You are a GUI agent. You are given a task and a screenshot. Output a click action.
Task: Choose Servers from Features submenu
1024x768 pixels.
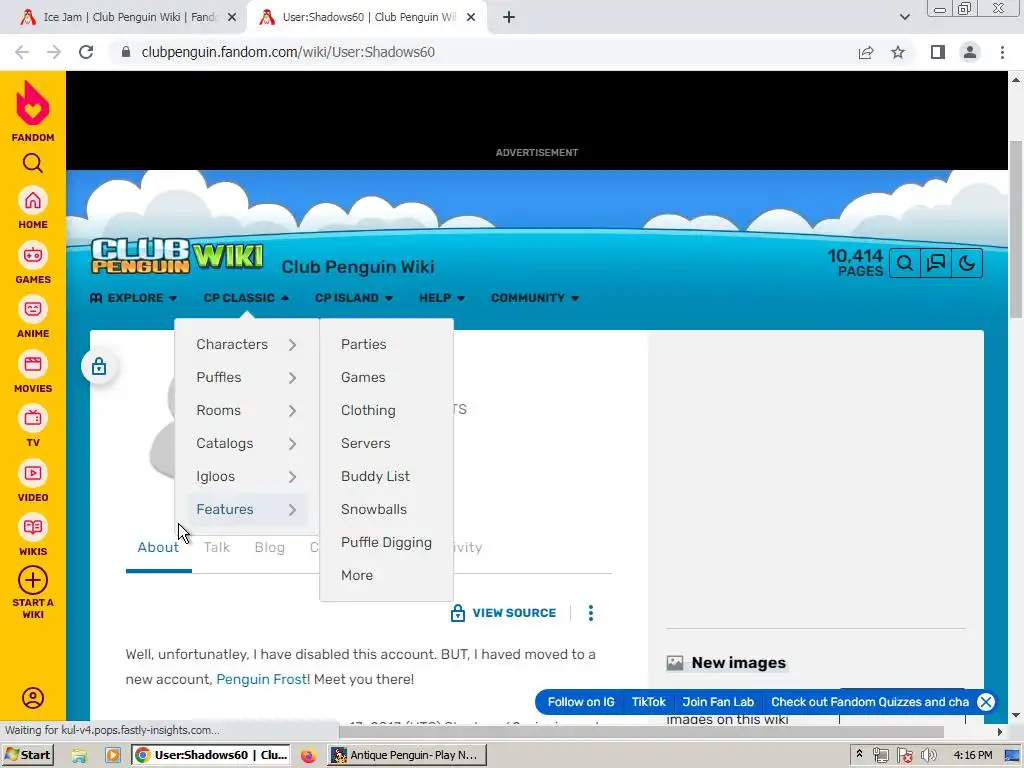[365, 443]
